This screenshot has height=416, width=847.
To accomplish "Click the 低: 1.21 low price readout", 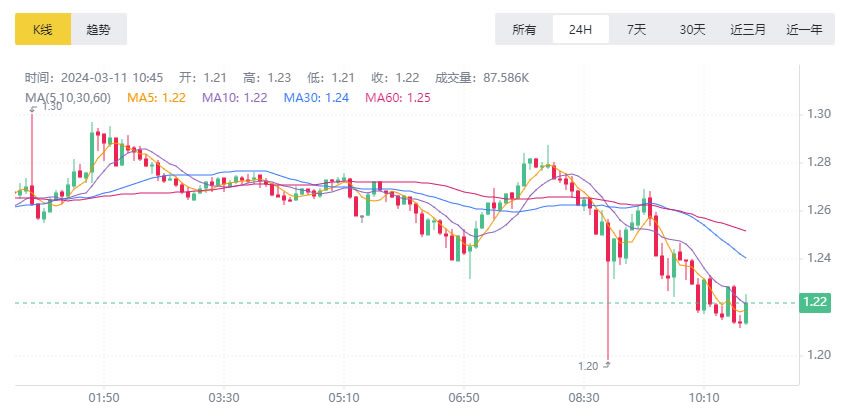I will tap(331, 78).
